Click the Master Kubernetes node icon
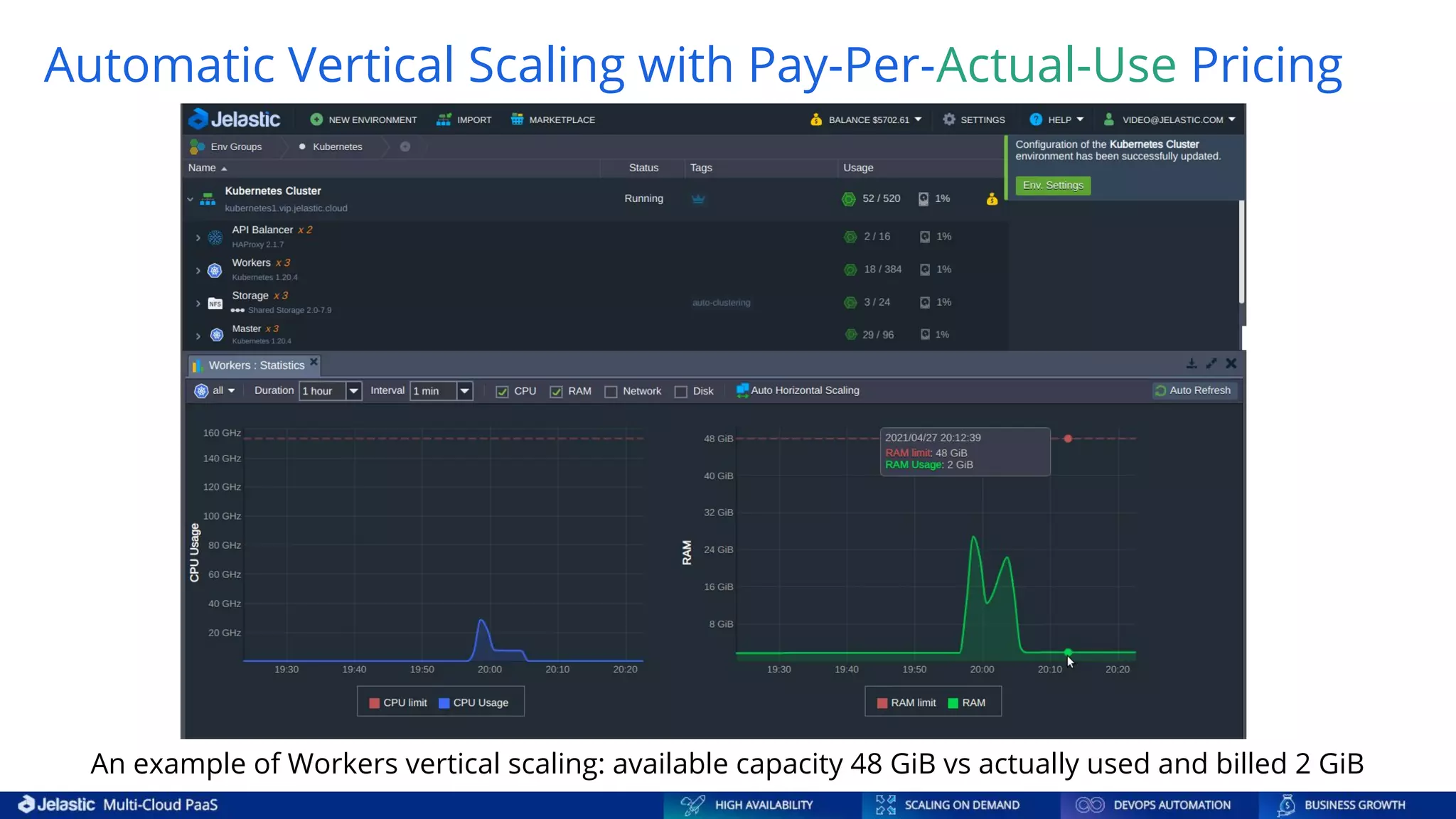The image size is (1456, 819). click(x=216, y=335)
